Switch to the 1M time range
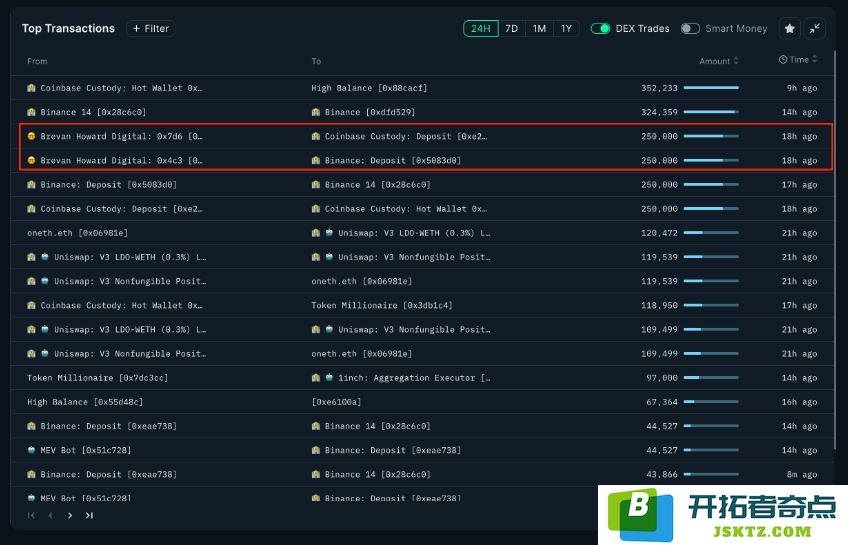 [539, 29]
